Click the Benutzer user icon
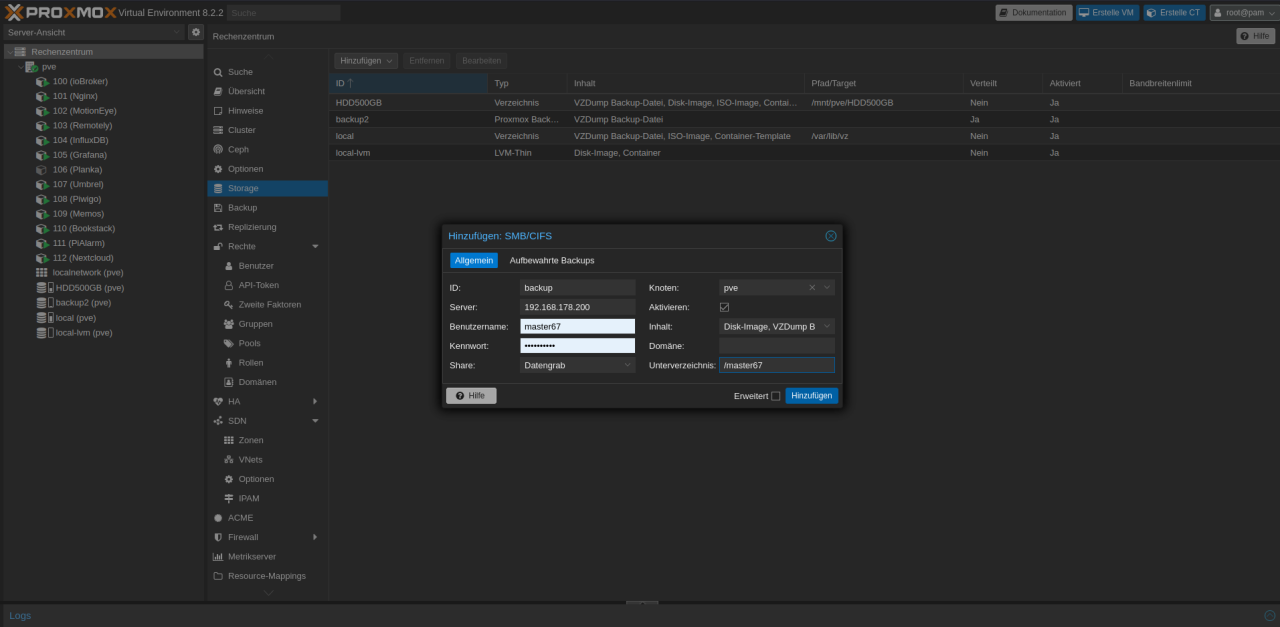The width and height of the screenshot is (1280, 627). 229,266
